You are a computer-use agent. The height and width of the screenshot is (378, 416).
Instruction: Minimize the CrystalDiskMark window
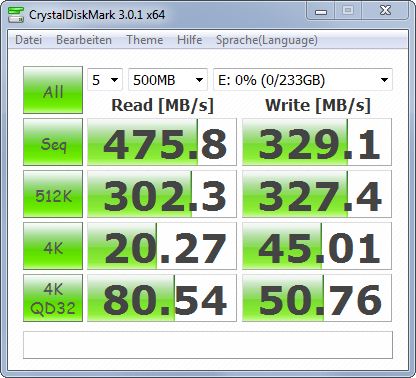pyautogui.click(x=321, y=11)
